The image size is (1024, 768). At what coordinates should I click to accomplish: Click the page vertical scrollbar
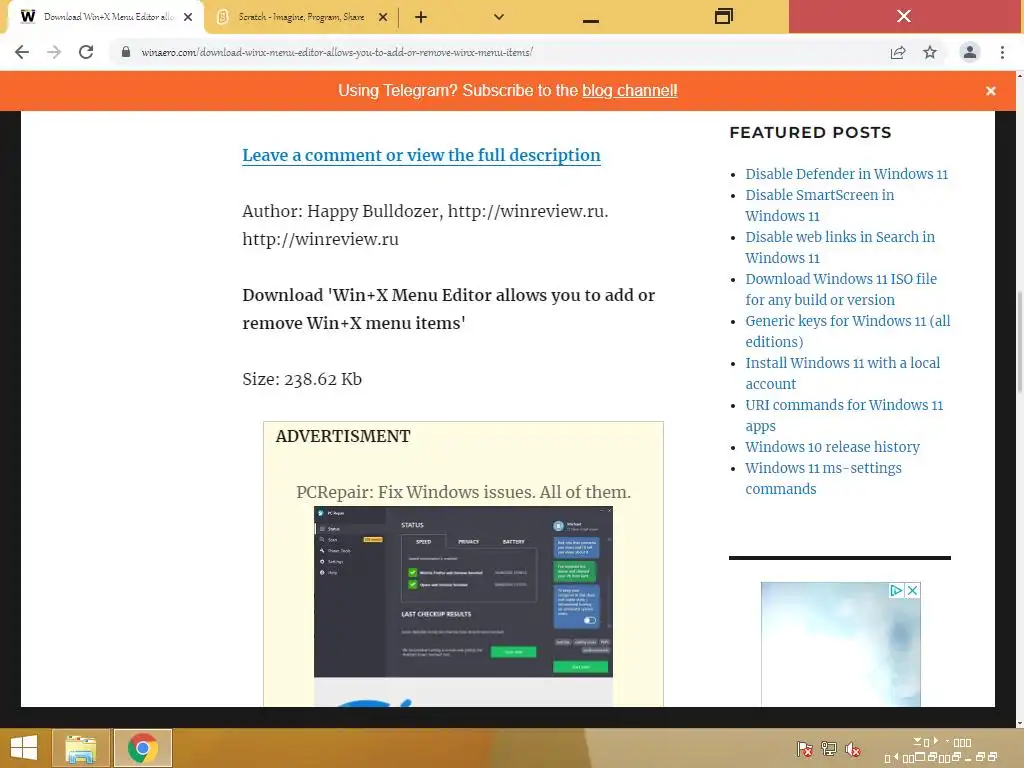click(1019, 340)
